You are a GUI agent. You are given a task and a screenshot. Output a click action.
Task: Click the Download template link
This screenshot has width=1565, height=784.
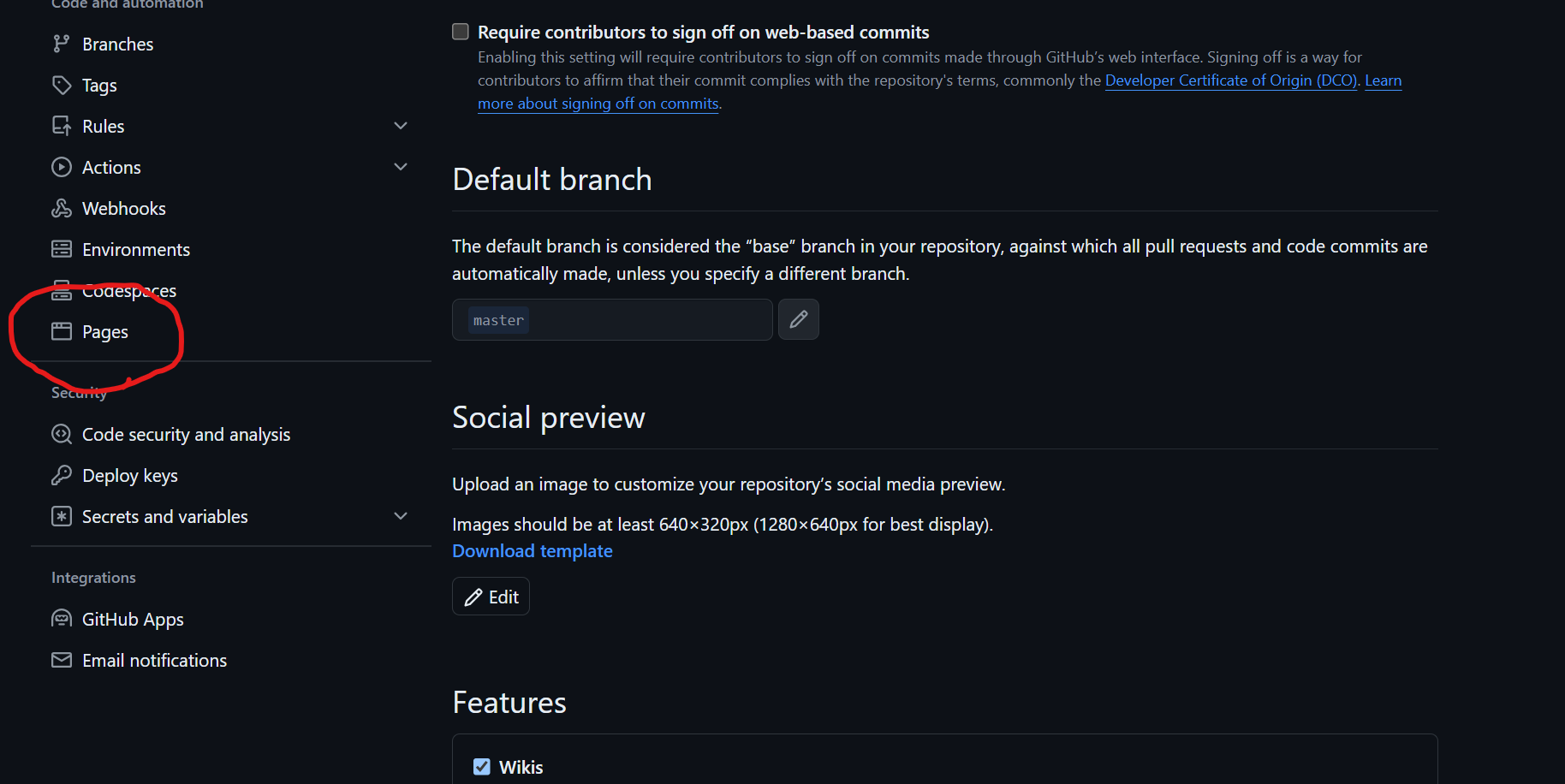point(533,551)
